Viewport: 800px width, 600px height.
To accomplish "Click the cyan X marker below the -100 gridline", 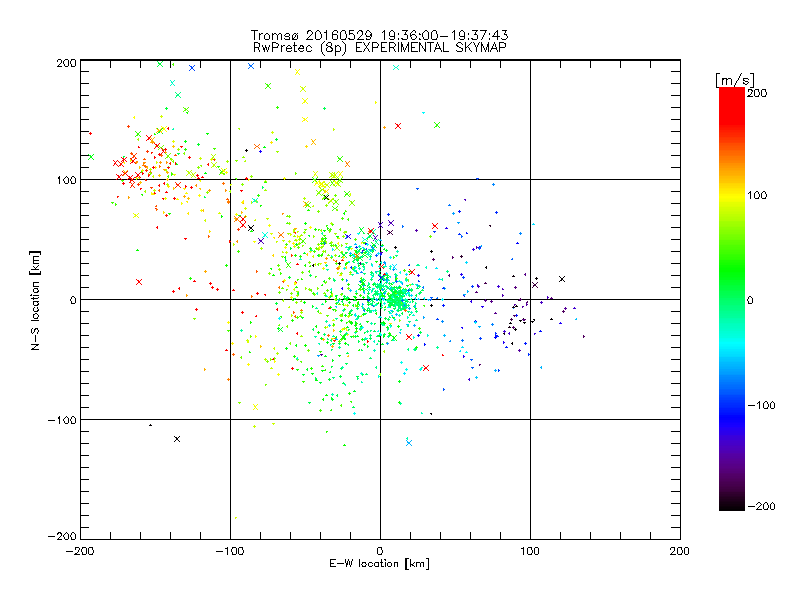I will click(x=409, y=443).
